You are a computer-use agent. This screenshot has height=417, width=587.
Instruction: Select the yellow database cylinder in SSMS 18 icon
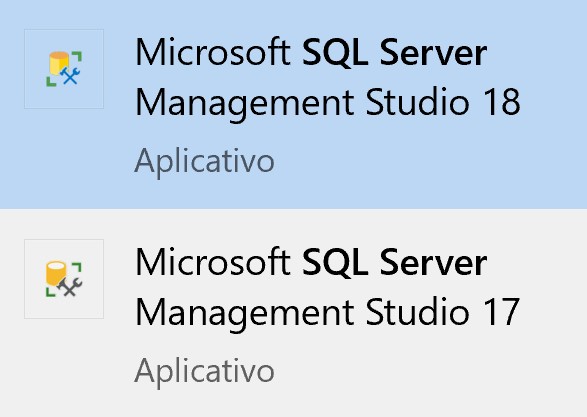[x=59, y=63]
